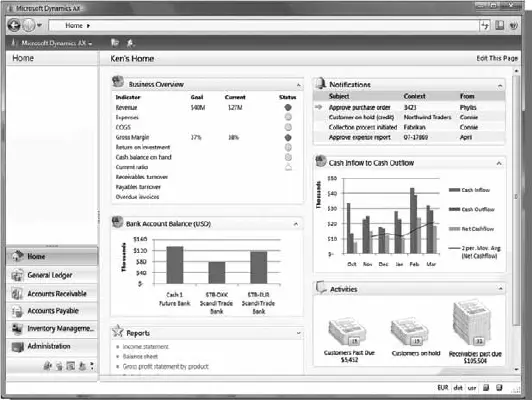532x400 pixels.
Task: Click the General Ledger module icon
Action: (17, 275)
